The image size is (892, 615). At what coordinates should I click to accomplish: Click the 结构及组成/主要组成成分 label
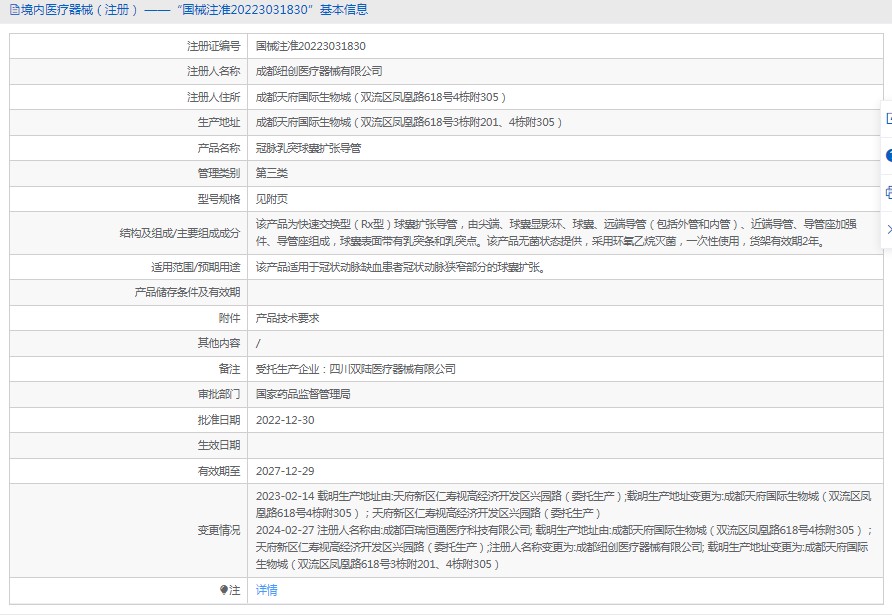(180, 233)
